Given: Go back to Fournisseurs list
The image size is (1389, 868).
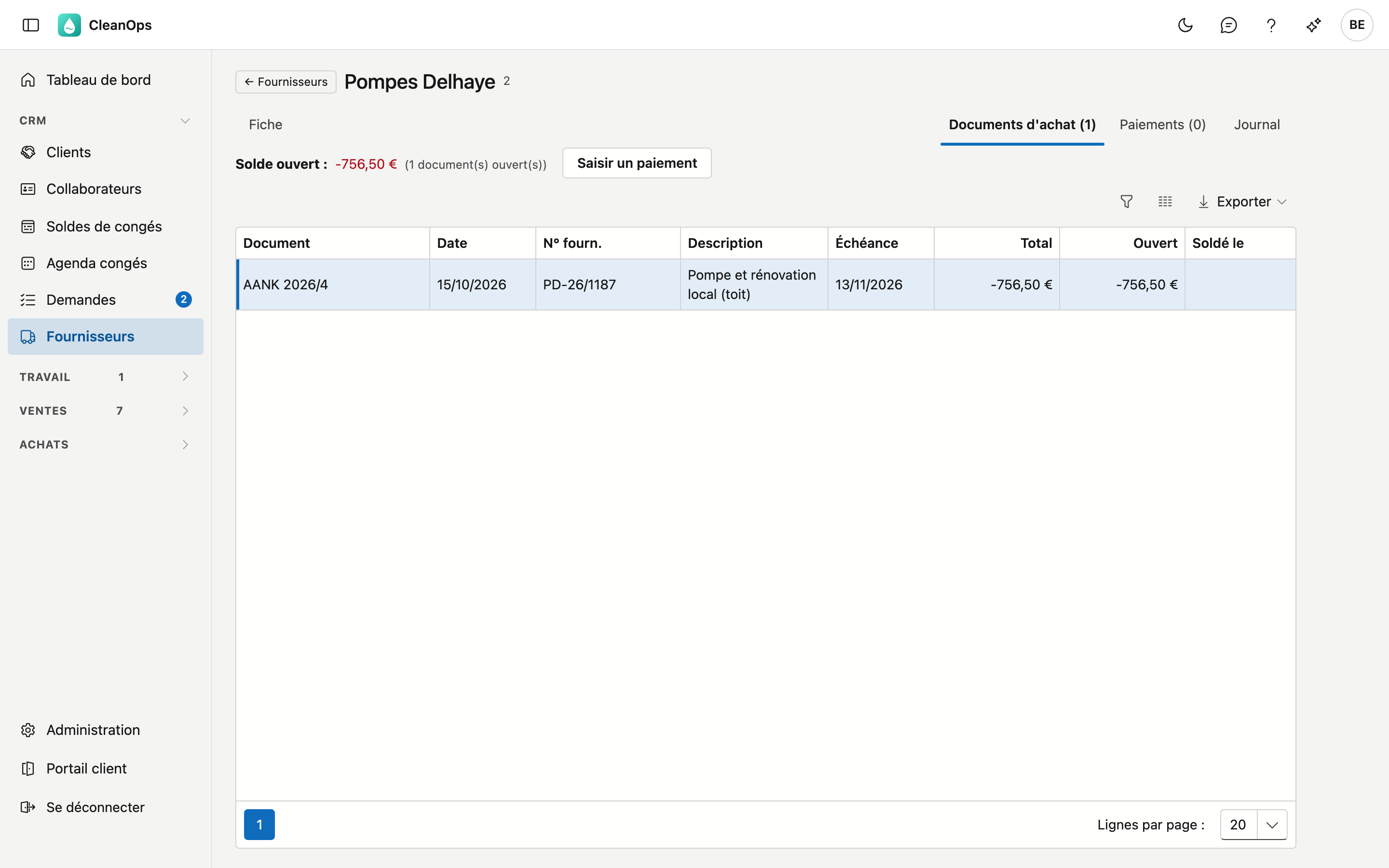Looking at the screenshot, I should click(286, 81).
